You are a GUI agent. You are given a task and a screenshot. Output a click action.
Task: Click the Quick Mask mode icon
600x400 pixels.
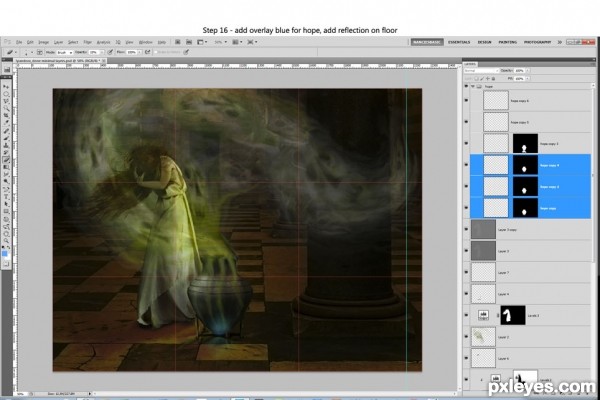(x=7, y=264)
